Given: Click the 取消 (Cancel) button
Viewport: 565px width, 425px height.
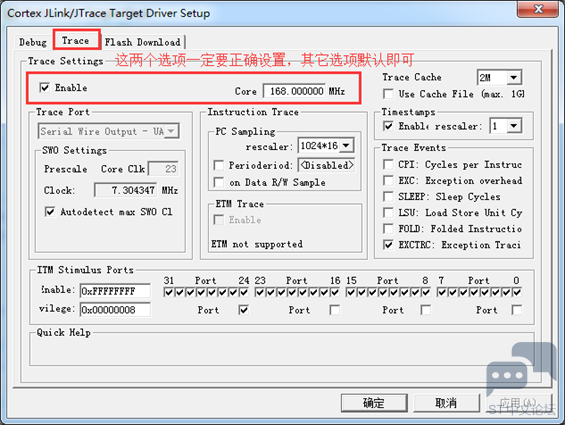Looking at the screenshot, I should point(446,403).
